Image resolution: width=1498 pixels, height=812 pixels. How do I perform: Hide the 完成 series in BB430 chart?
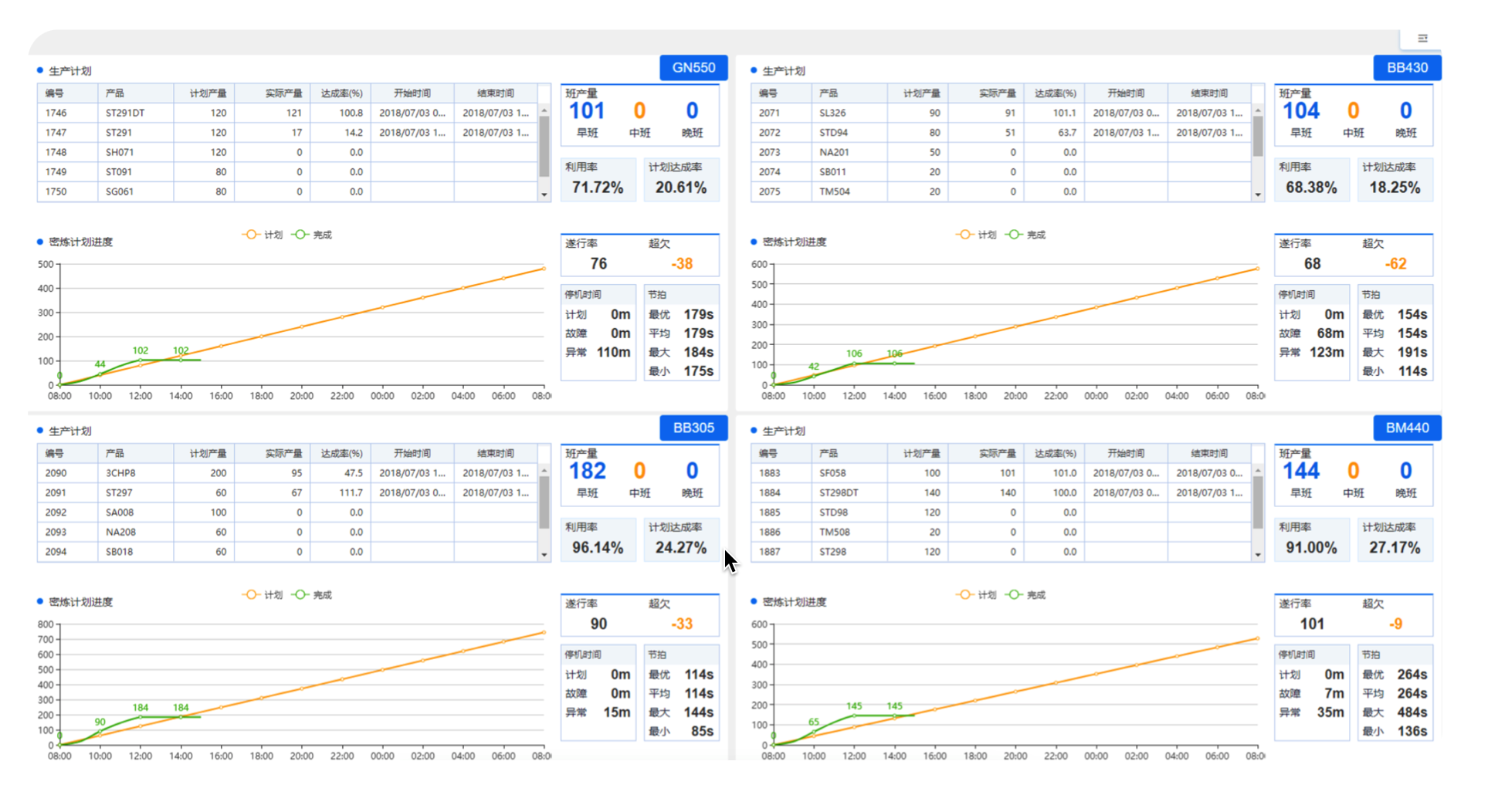(x=1026, y=235)
